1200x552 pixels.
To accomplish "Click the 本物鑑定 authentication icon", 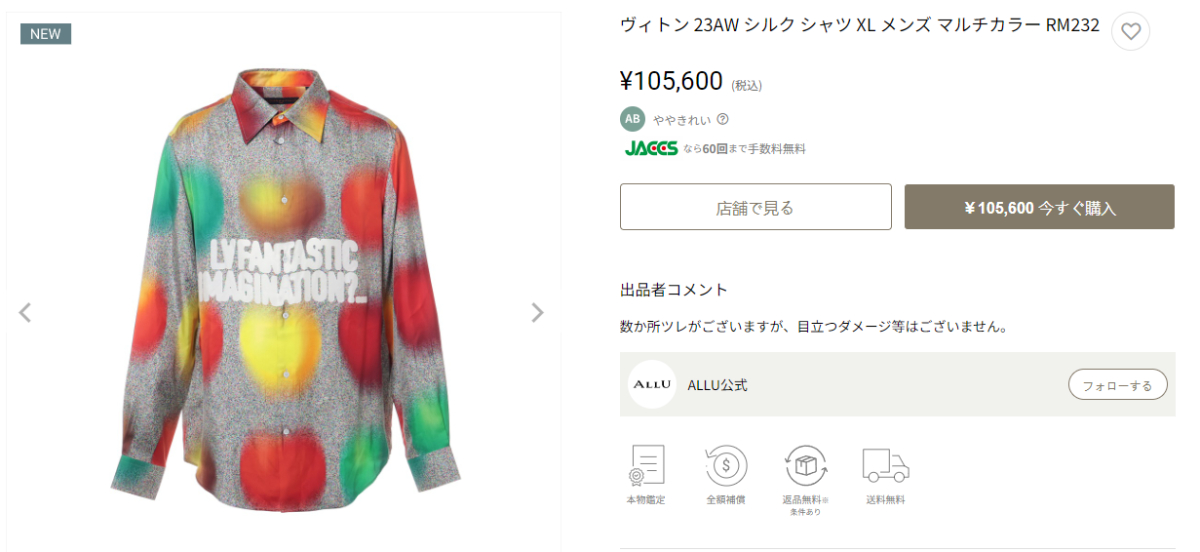I will (x=646, y=466).
